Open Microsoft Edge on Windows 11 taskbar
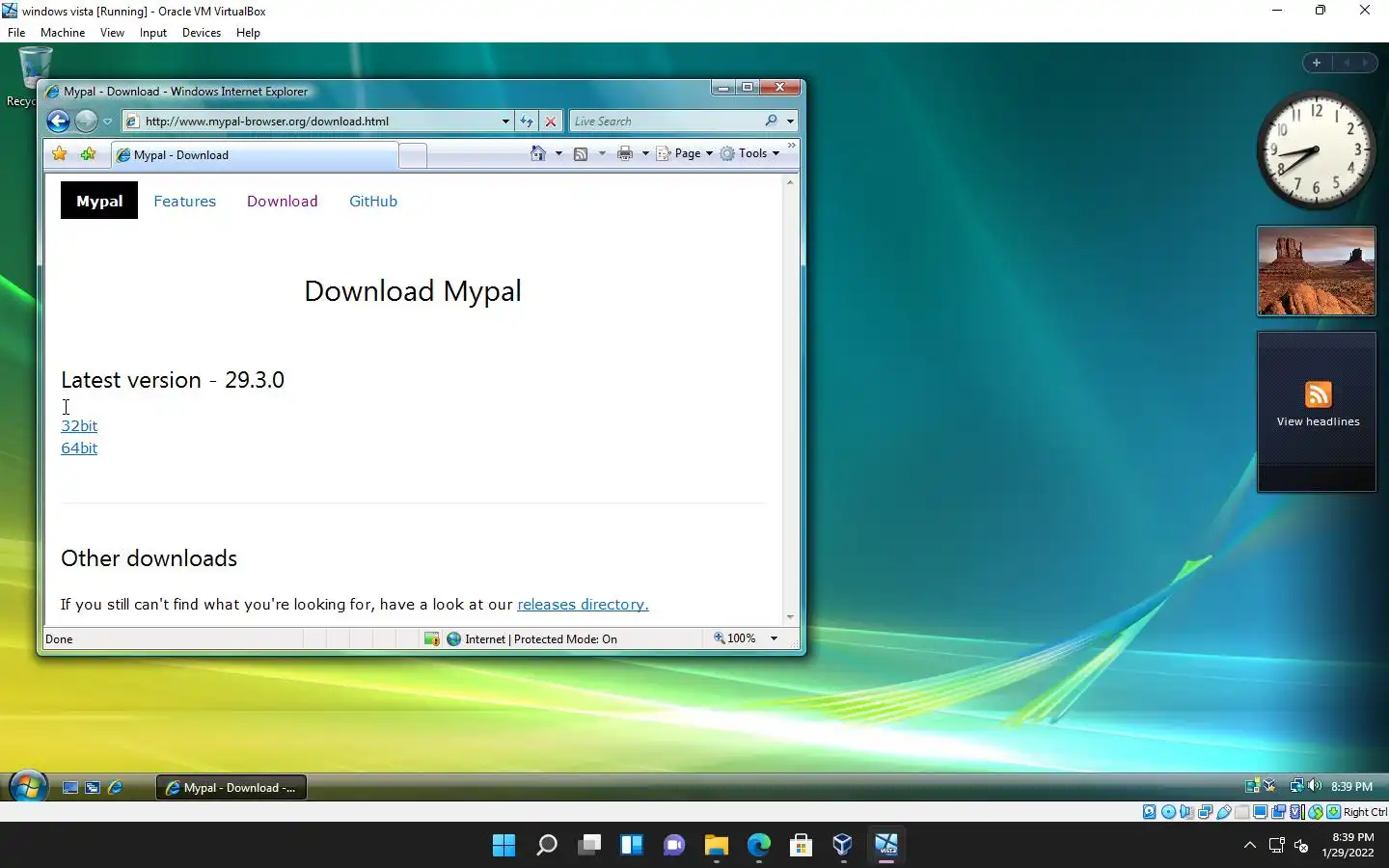 pyautogui.click(x=759, y=845)
